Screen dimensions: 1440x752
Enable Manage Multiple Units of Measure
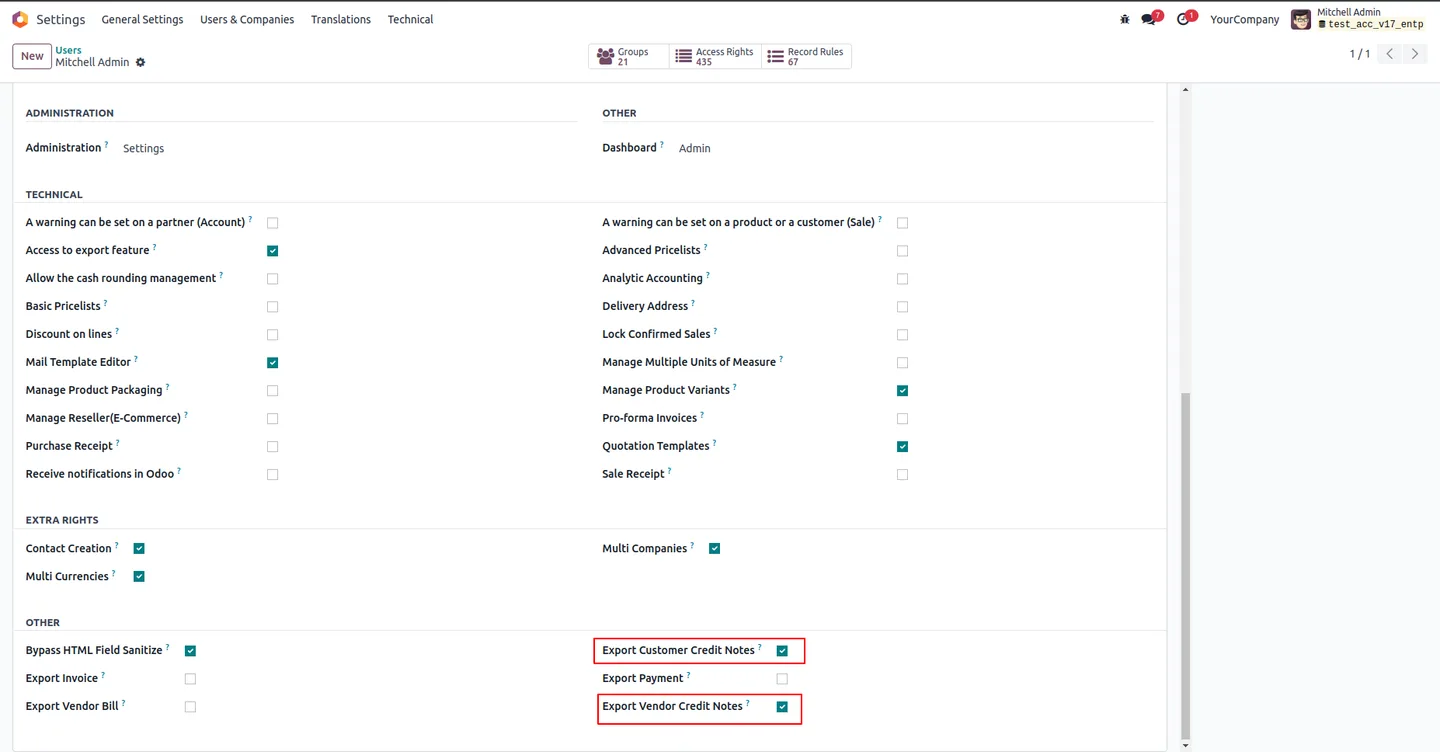coord(902,363)
